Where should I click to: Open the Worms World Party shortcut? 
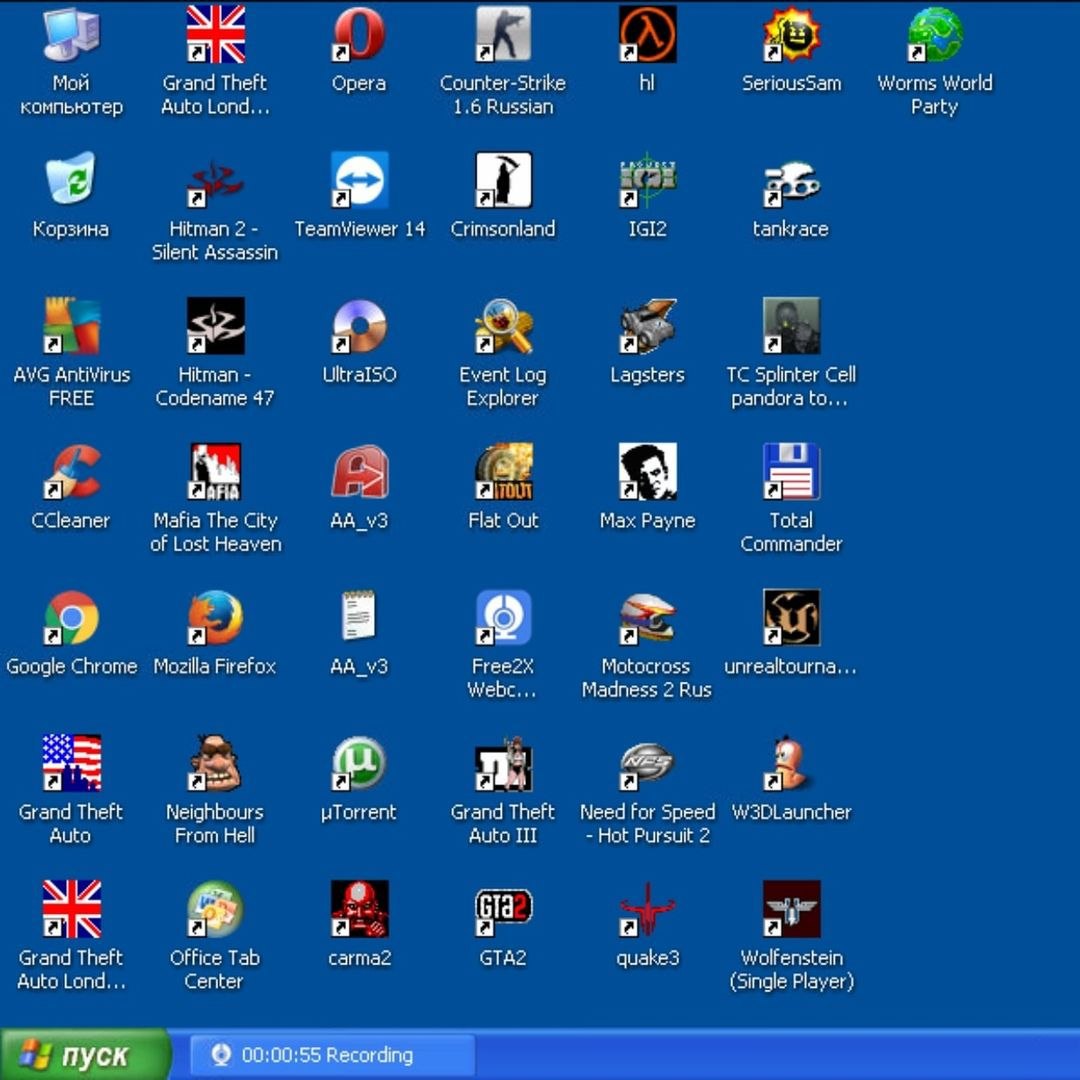click(x=935, y=34)
